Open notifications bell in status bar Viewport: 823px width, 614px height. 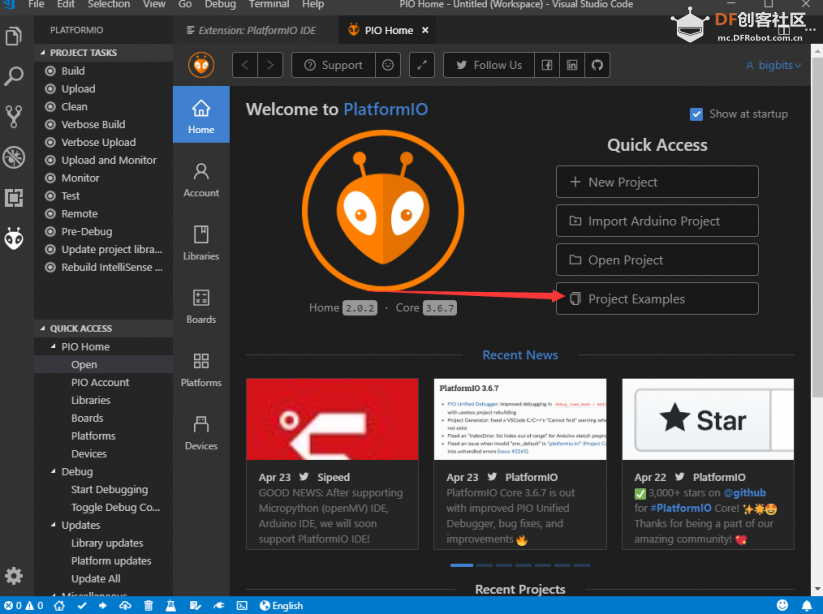click(807, 606)
